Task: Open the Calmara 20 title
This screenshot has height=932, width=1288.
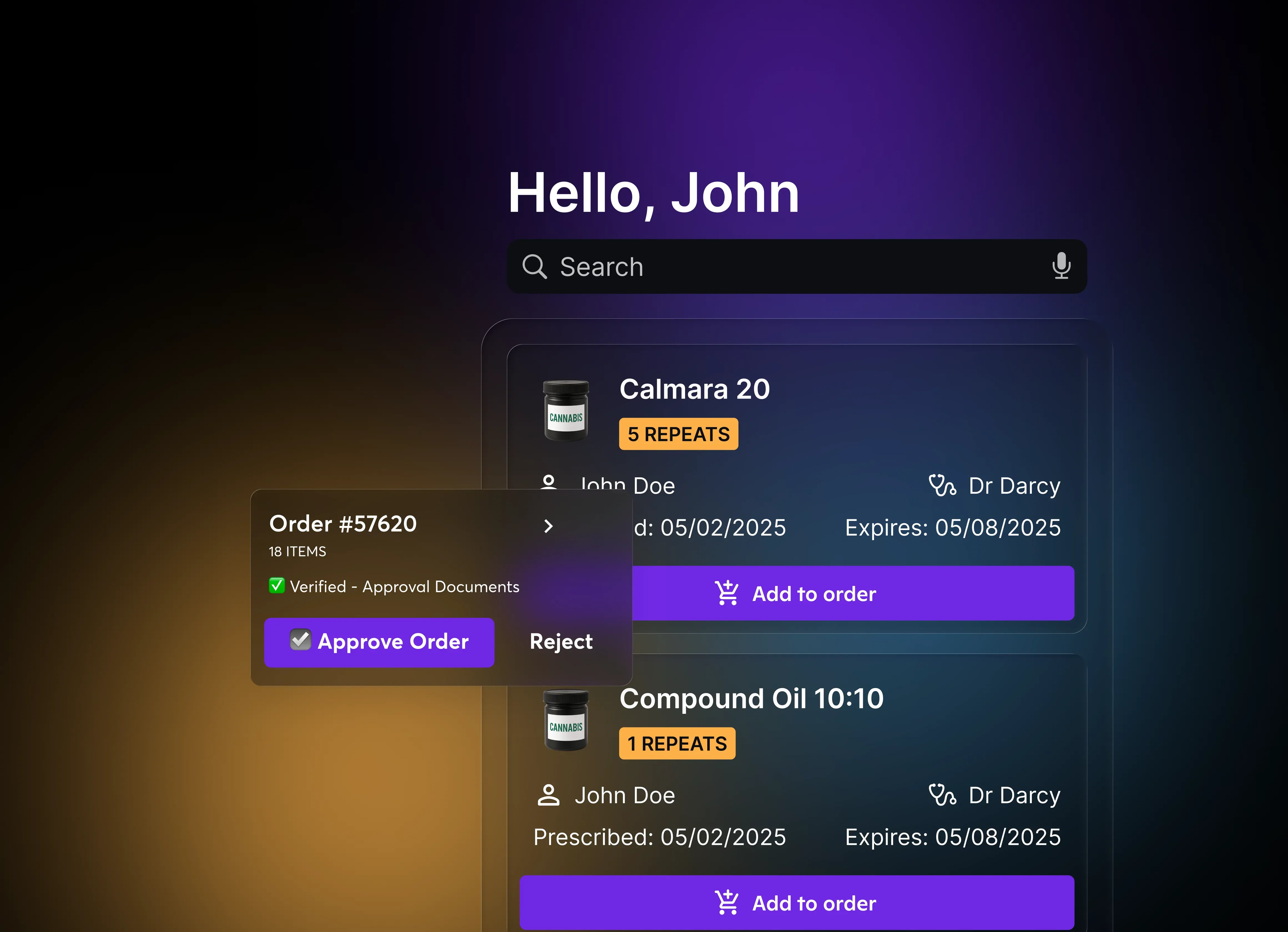Action: (x=694, y=390)
